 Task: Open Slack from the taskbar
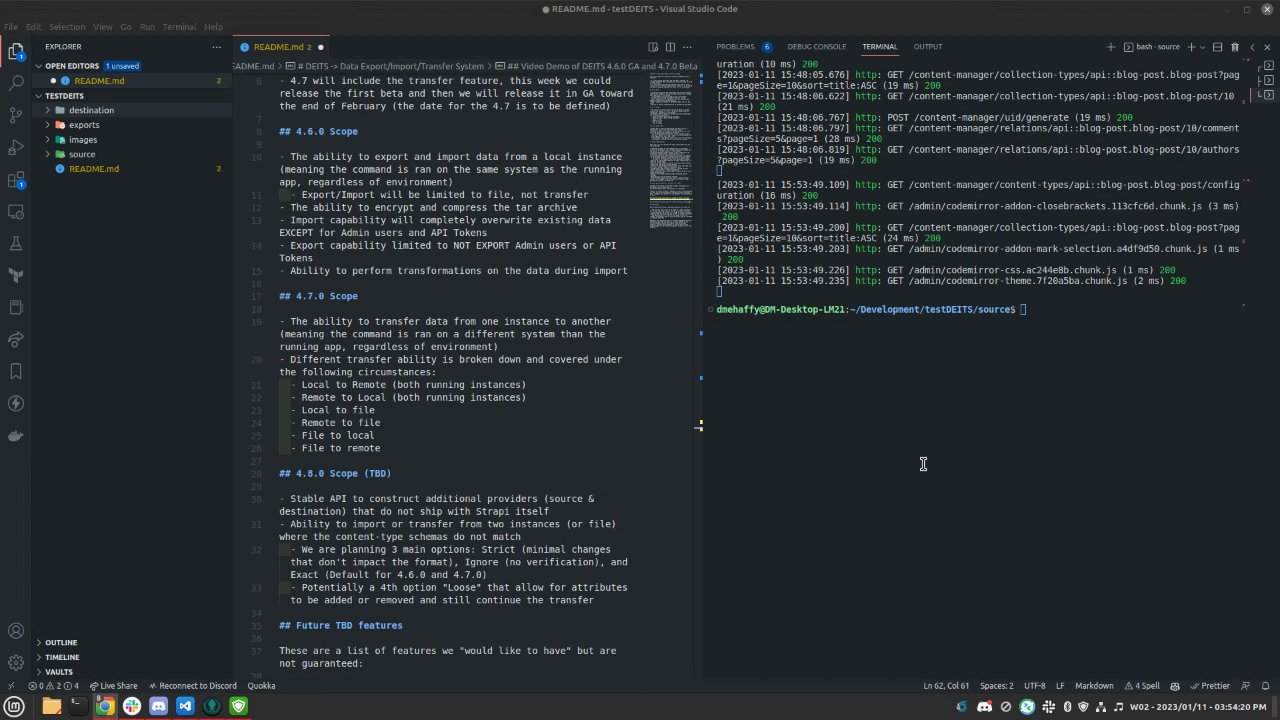[131, 706]
